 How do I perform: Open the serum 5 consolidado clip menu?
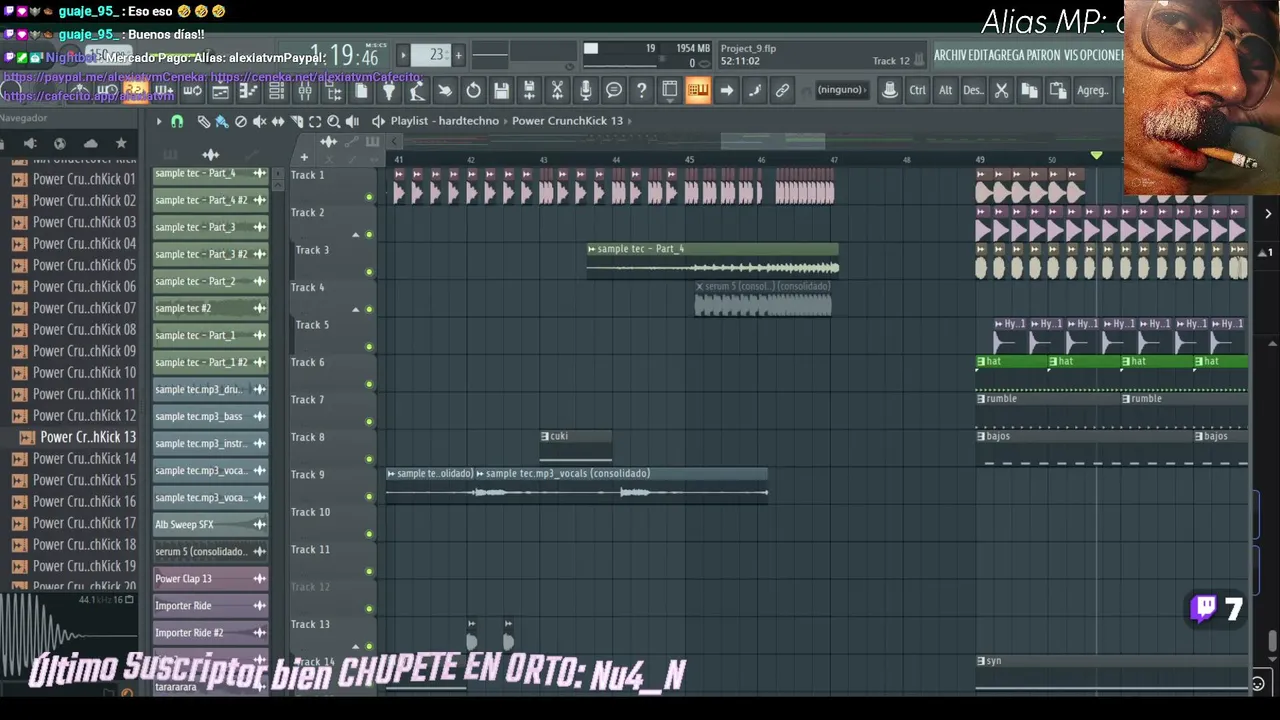(700, 287)
